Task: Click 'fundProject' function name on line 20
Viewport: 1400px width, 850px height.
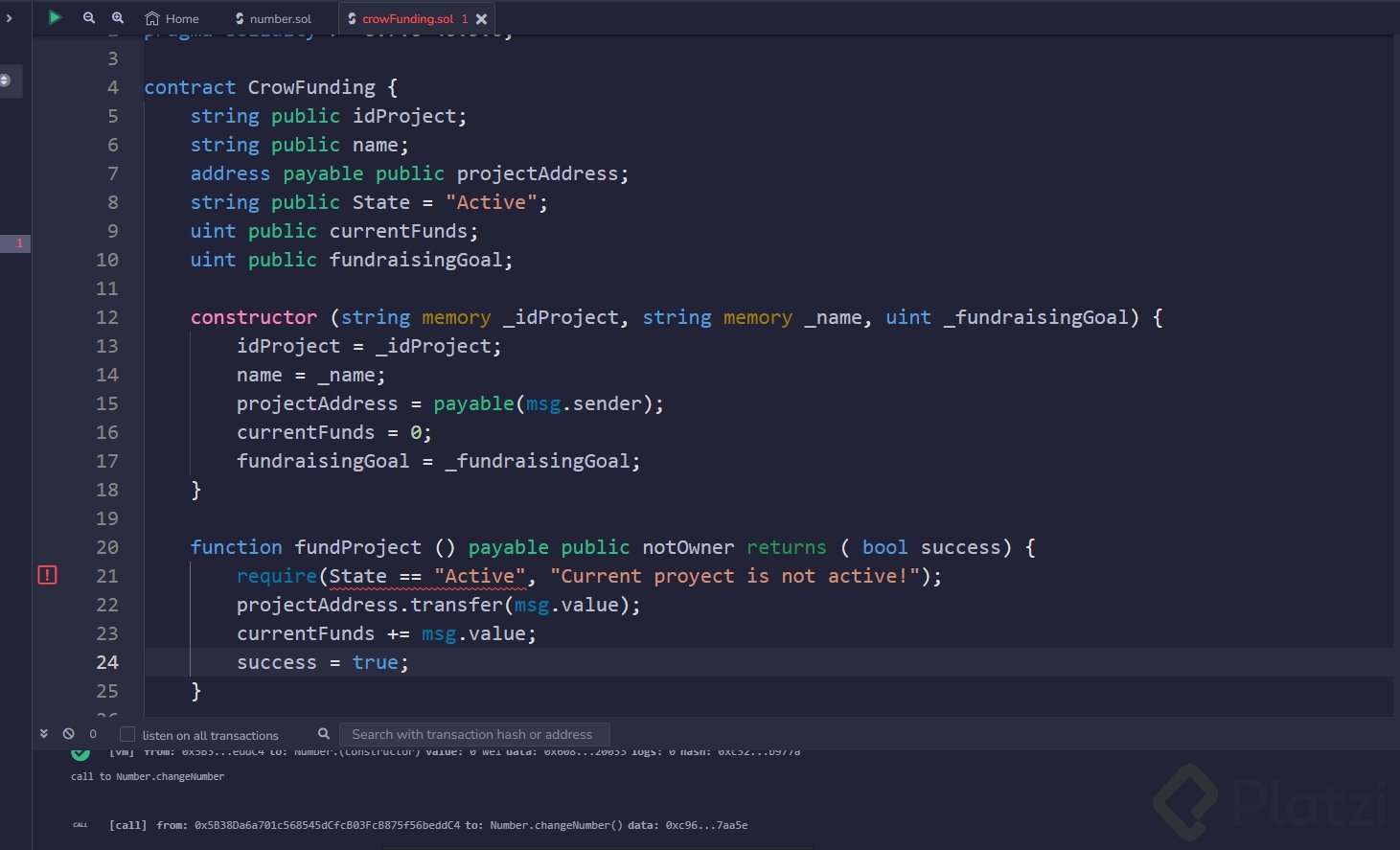Action: [358, 547]
